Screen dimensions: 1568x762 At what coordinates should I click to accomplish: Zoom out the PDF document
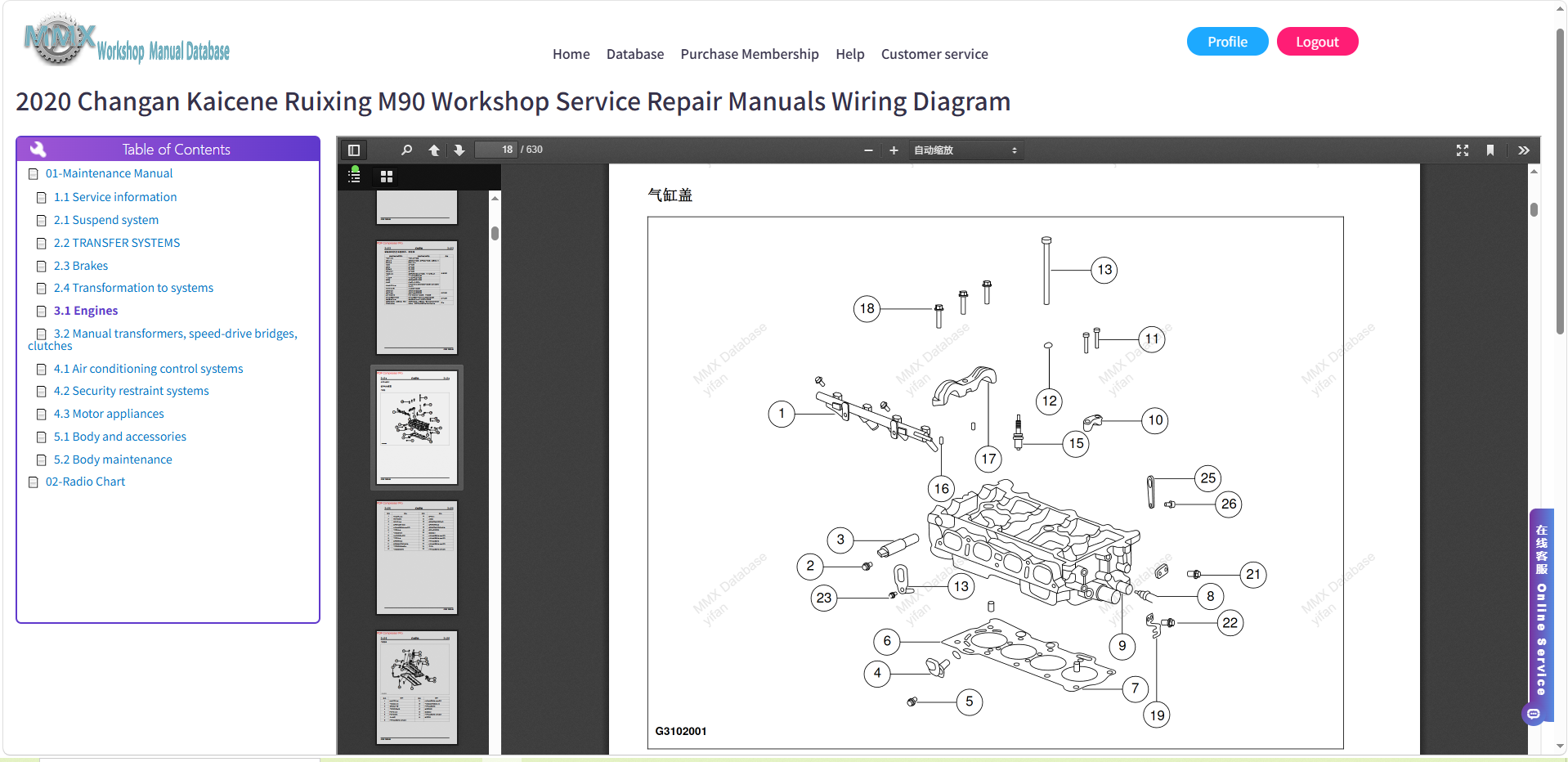pyautogui.click(x=868, y=150)
